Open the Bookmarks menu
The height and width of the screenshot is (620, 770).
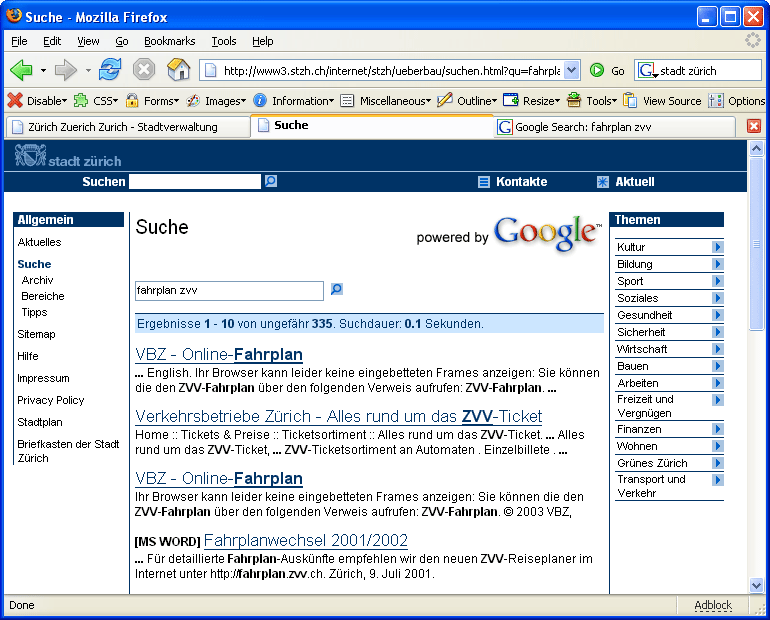pyautogui.click(x=169, y=41)
